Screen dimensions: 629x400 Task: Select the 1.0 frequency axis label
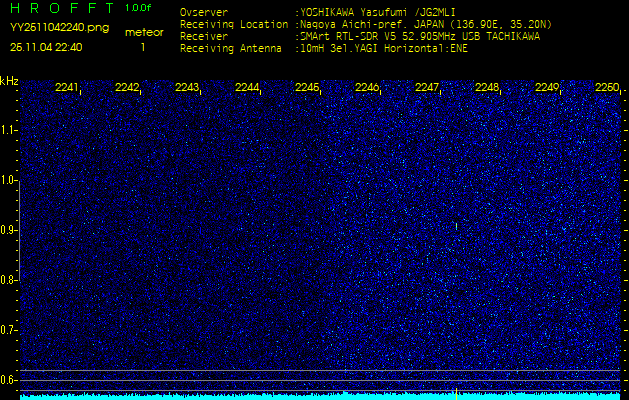pyautogui.click(x=9, y=180)
